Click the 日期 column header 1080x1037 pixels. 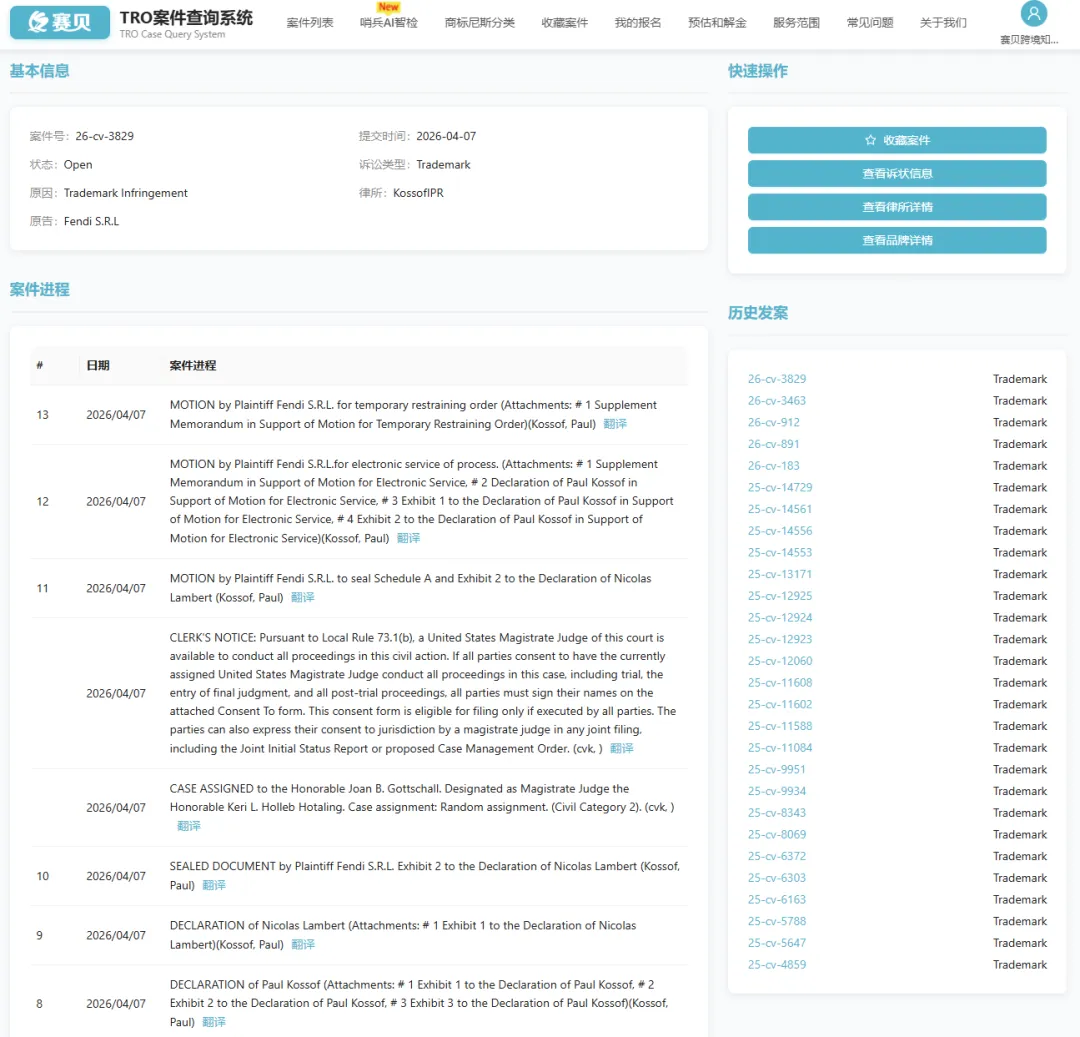[x=98, y=366]
